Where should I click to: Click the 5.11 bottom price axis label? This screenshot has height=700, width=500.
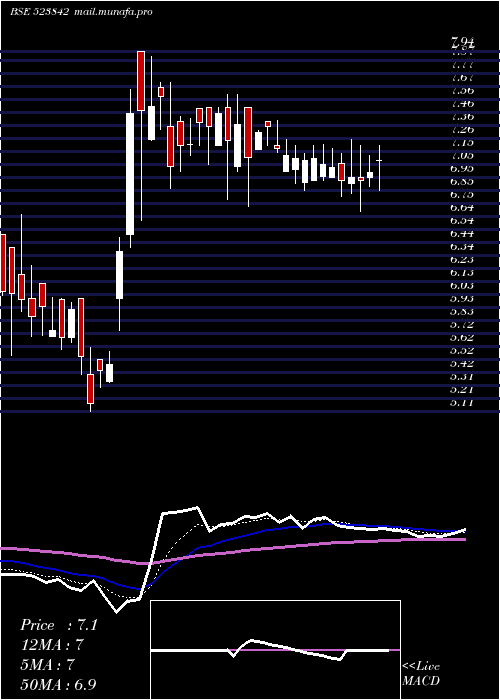[x=462, y=403]
